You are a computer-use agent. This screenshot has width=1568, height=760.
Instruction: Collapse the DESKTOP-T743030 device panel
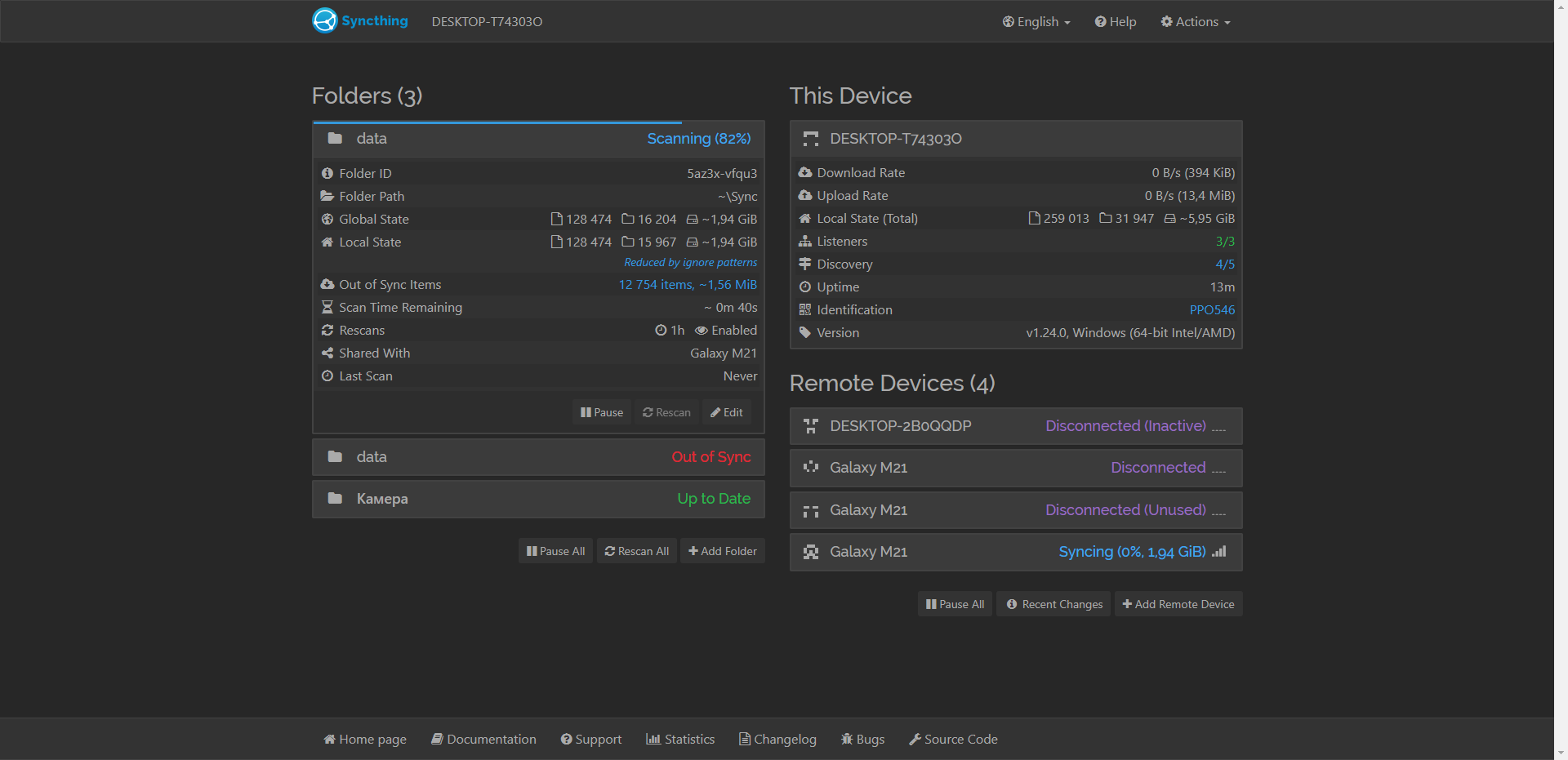(1016, 139)
